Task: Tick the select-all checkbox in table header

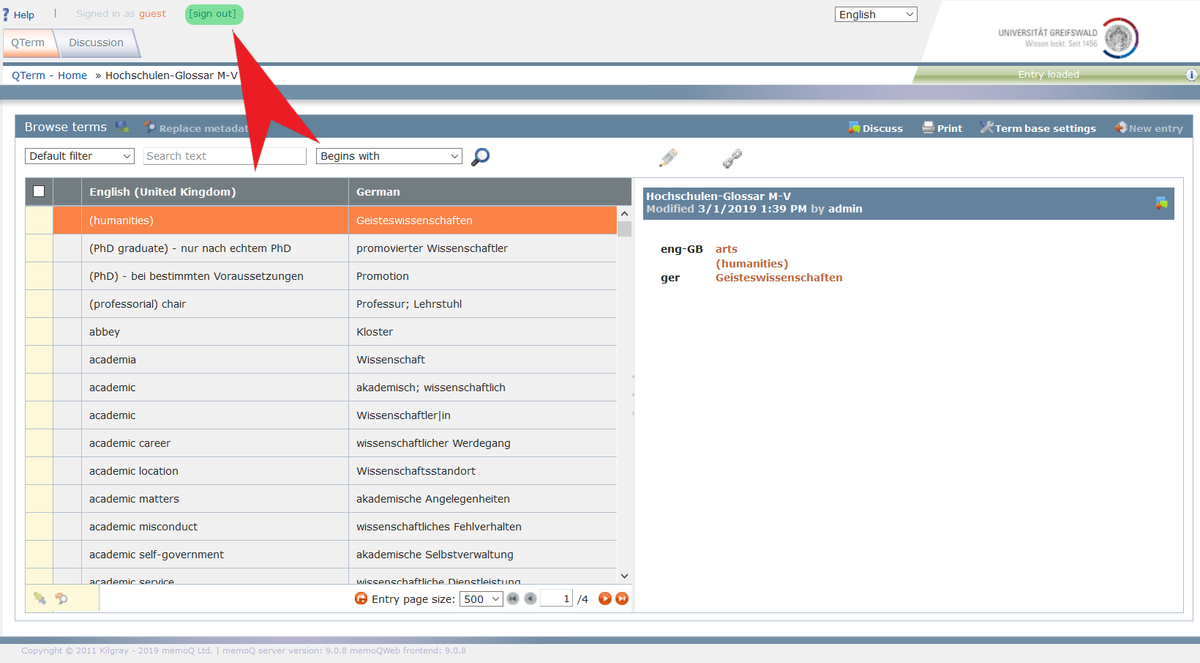Action: click(x=39, y=192)
